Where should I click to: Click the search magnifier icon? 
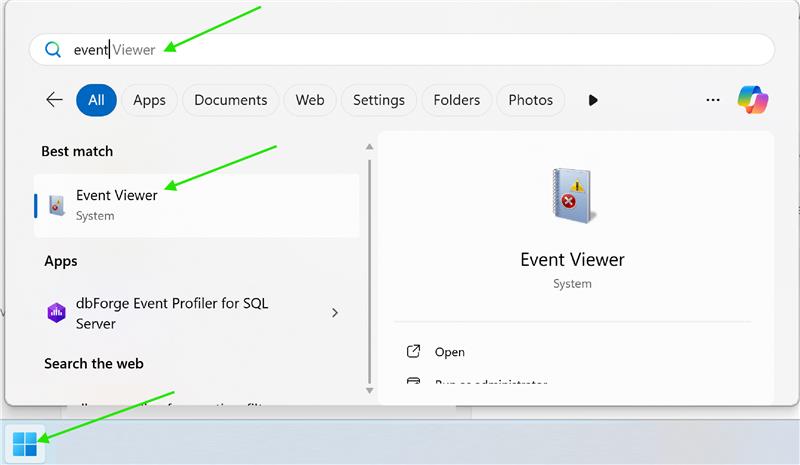click(x=53, y=50)
